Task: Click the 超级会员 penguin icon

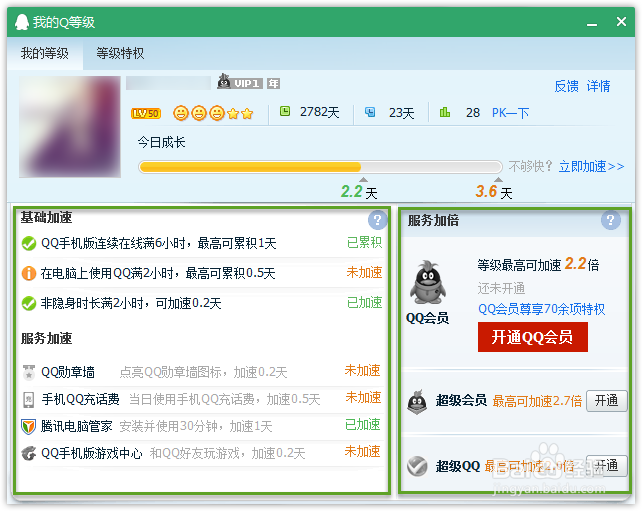Action: click(x=417, y=402)
